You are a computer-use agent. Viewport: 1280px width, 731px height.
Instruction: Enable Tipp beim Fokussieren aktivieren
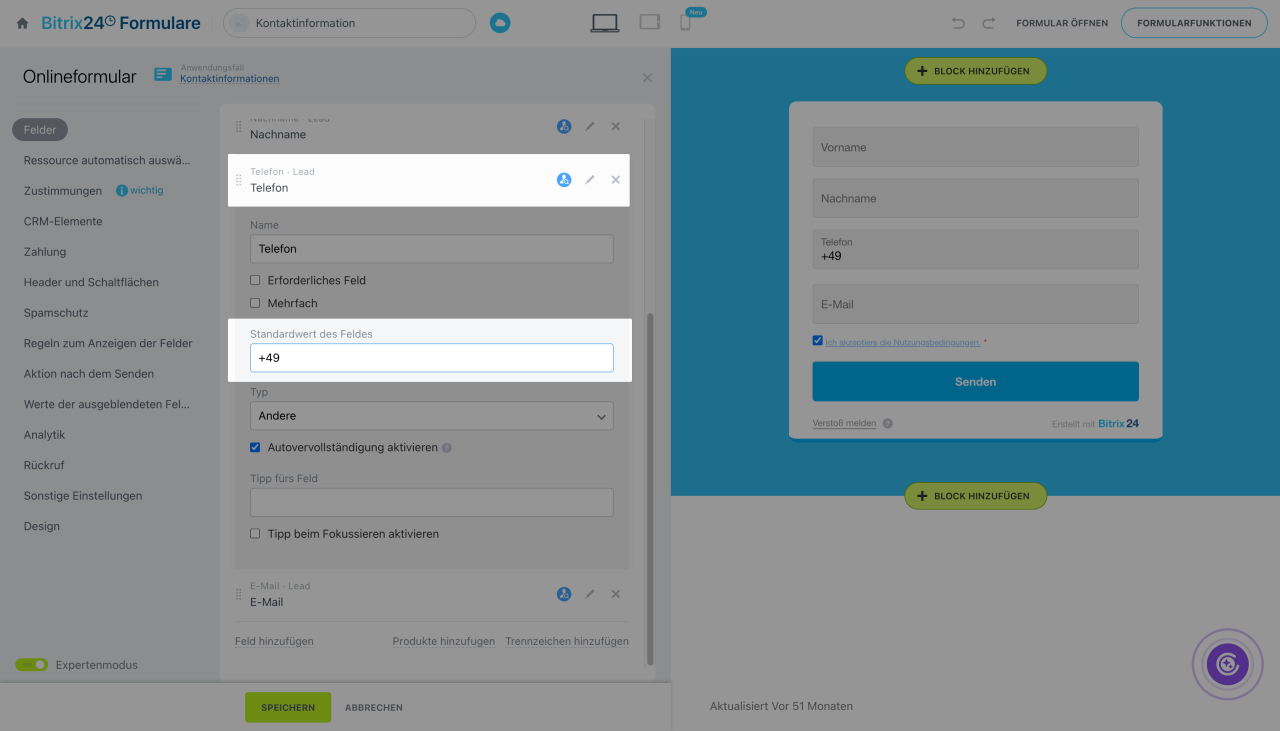coord(255,534)
